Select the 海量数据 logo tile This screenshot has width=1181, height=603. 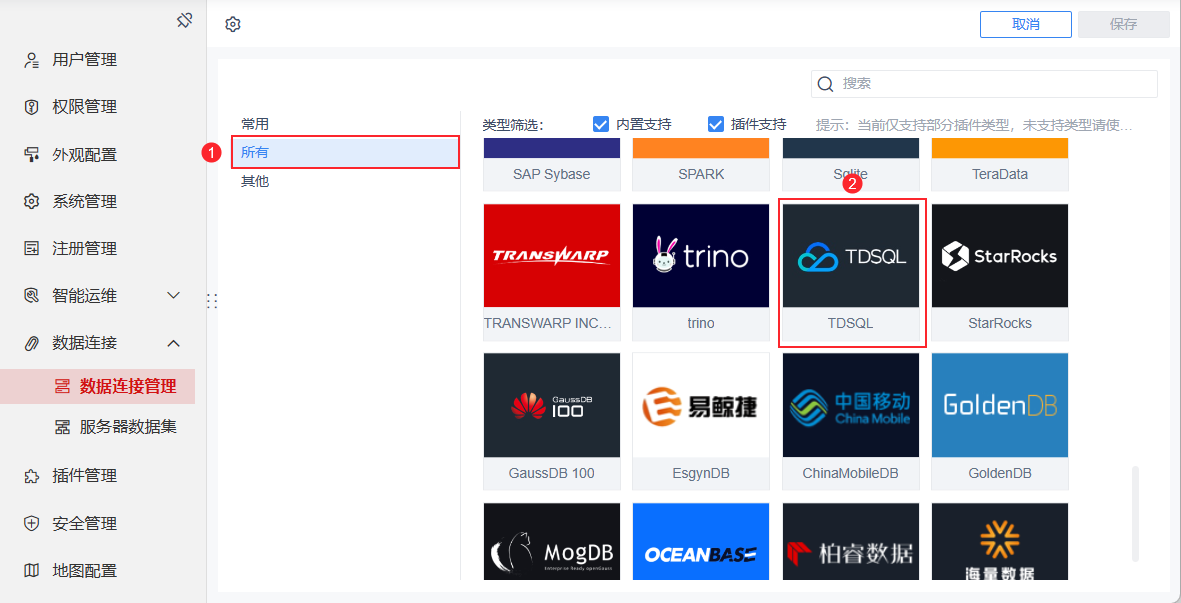pyautogui.click(x=1000, y=541)
